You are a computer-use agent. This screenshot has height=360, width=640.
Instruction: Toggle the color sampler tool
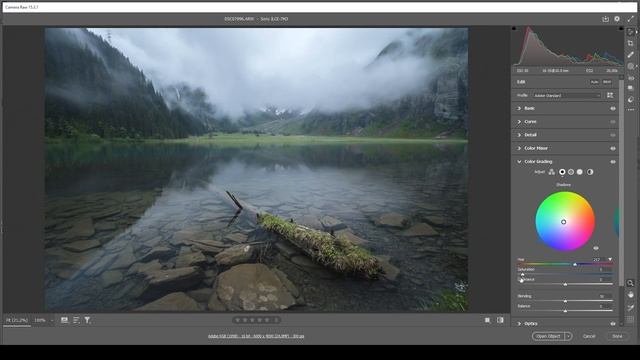[x=631, y=307]
